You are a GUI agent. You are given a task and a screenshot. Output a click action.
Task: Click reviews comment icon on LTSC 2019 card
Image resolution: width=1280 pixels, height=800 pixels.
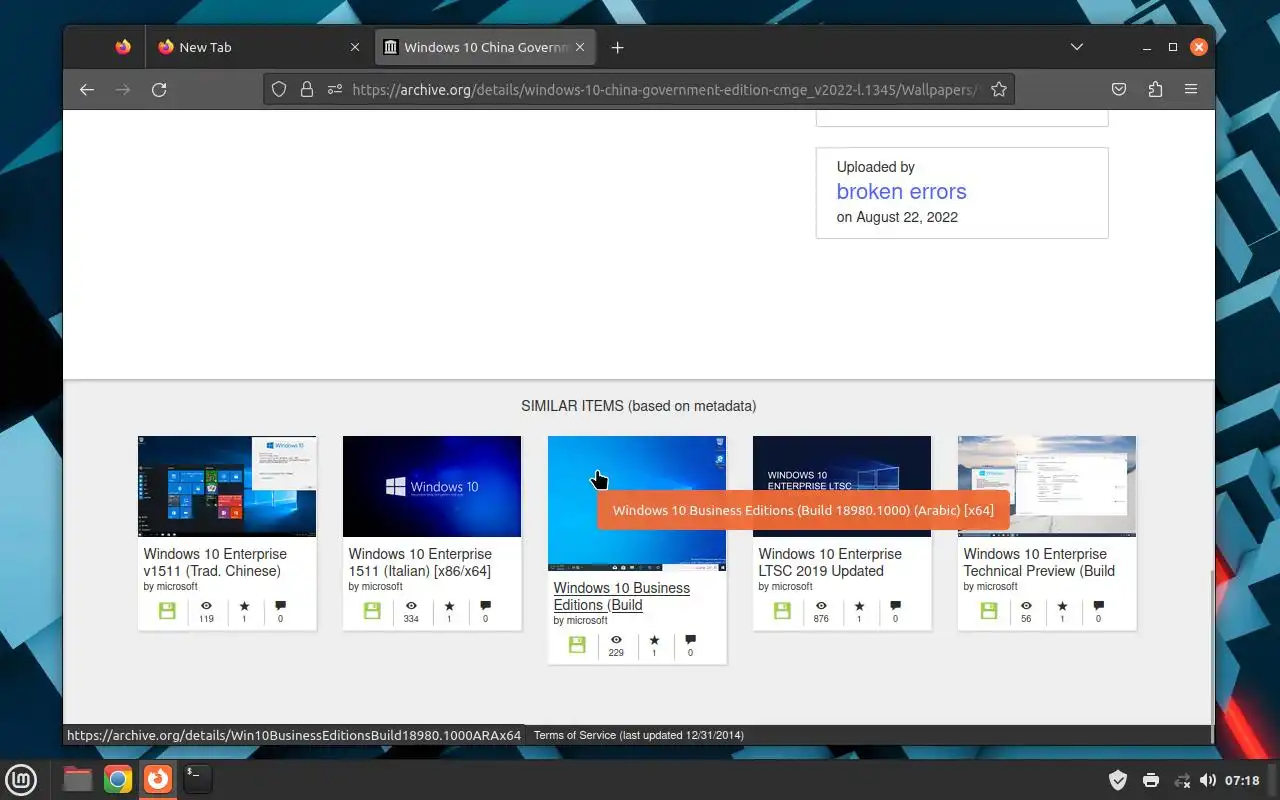tap(895, 606)
